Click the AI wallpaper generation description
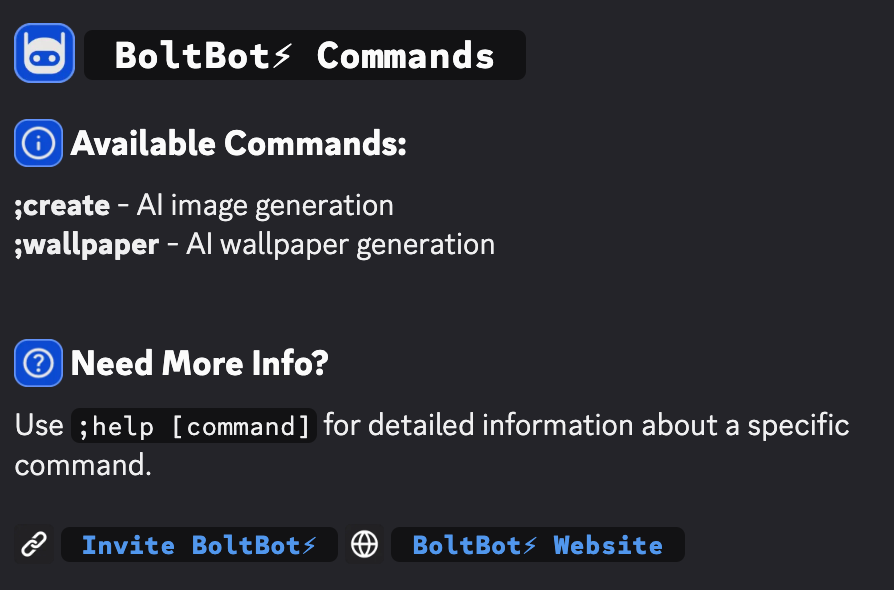The height and width of the screenshot is (590, 894). pyautogui.click(x=340, y=245)
